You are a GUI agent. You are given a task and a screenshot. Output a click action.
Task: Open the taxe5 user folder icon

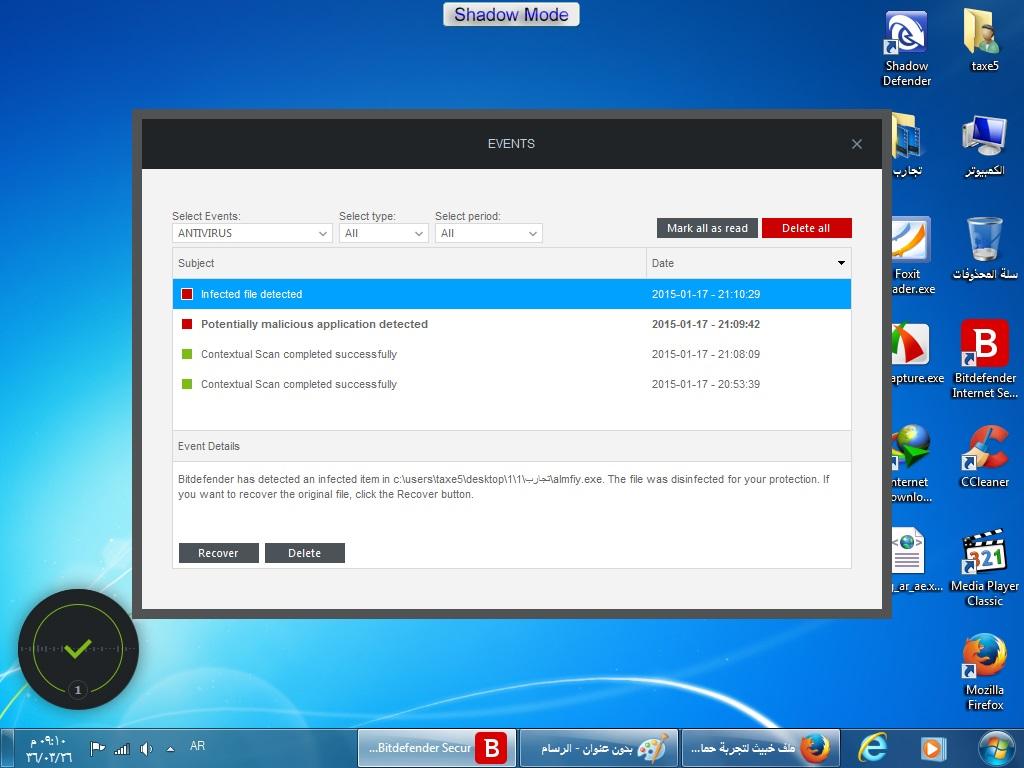point(985,40)
